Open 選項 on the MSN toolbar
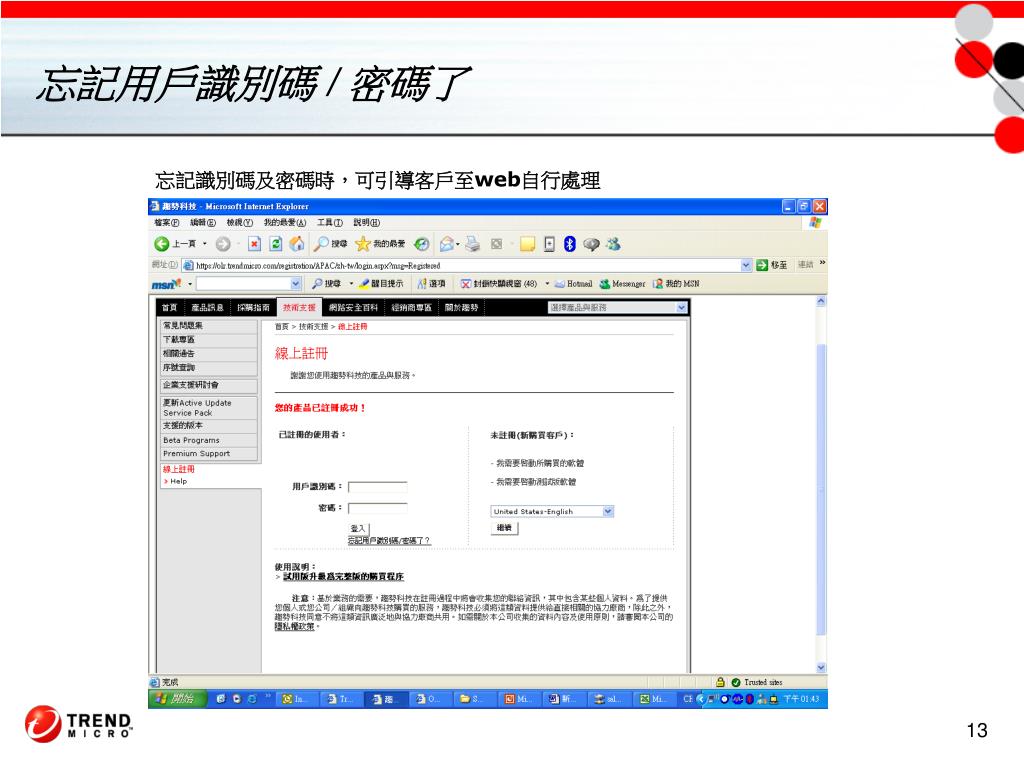This screenshot has width=1024, height=768. 432,283
